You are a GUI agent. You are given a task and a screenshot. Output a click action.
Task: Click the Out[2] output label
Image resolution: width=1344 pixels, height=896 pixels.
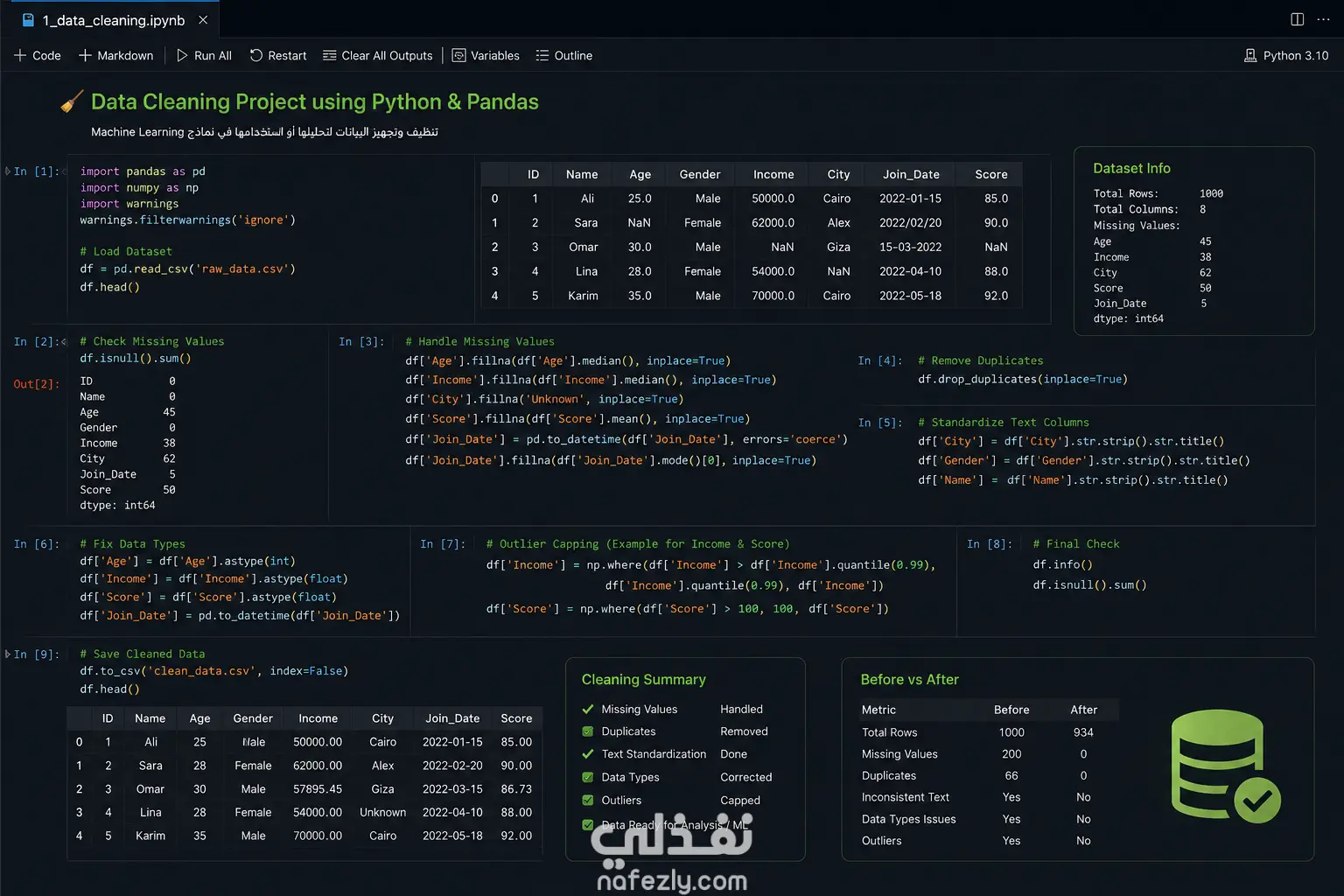click(x=36, y=384)
